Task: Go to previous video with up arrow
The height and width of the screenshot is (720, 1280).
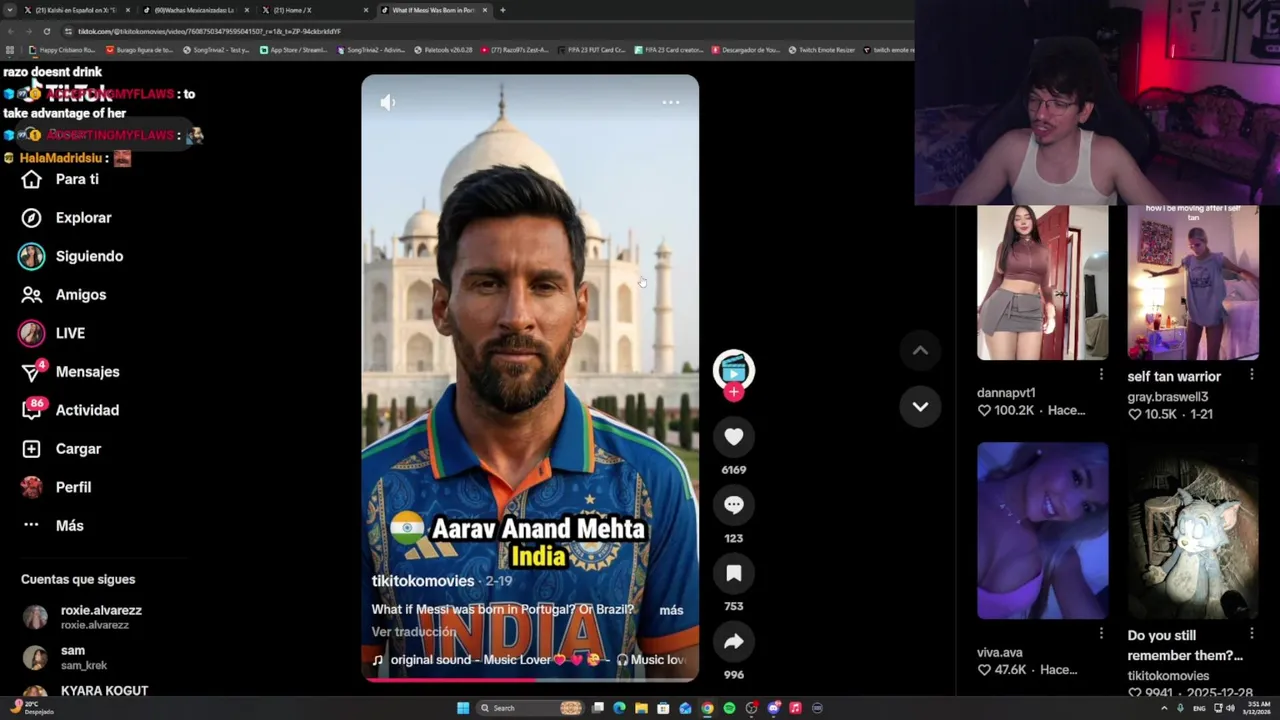Action: pyautogui.click(x=920, y=350)
